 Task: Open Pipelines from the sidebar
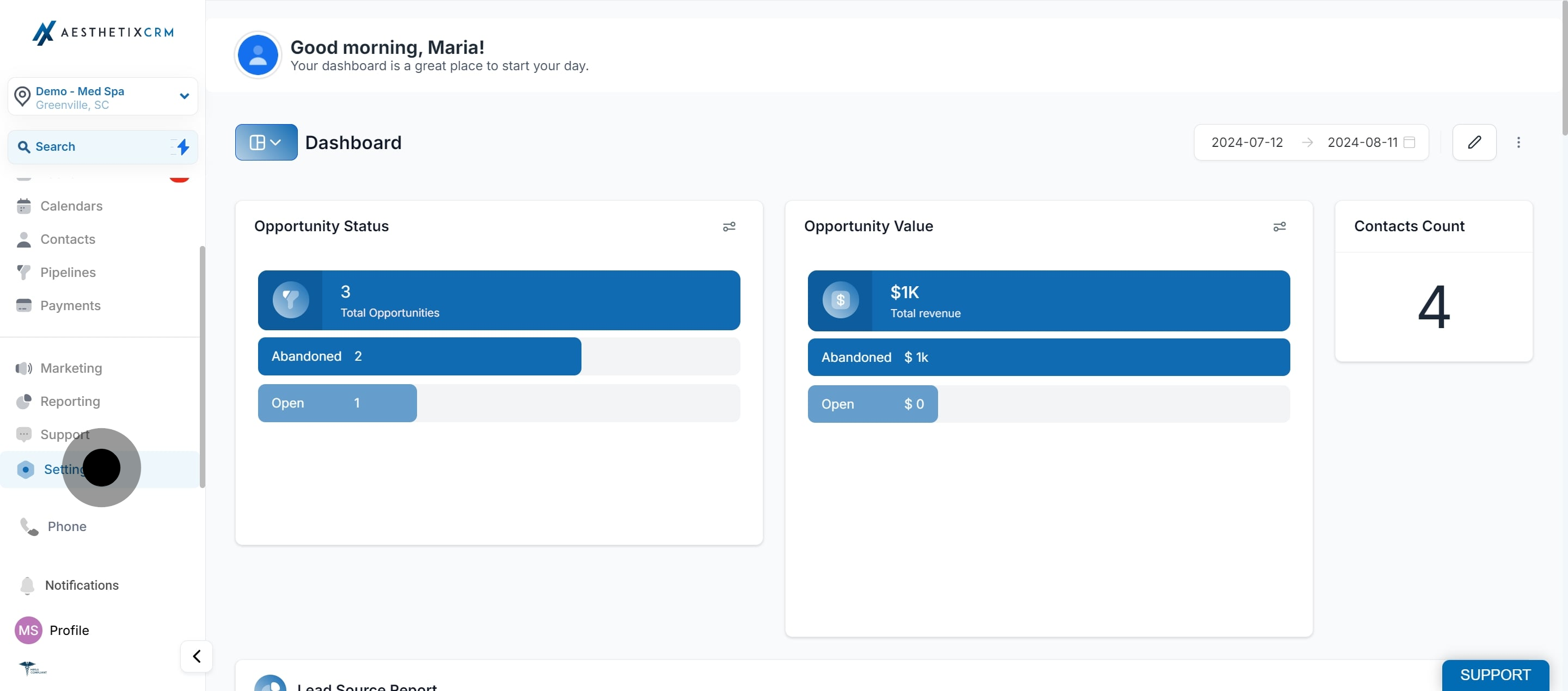point(68,273)
